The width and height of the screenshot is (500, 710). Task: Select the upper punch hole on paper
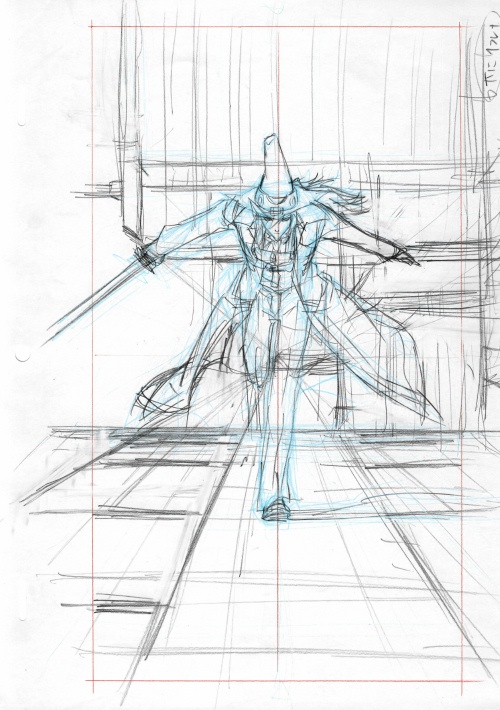click(x=21, y=123)
